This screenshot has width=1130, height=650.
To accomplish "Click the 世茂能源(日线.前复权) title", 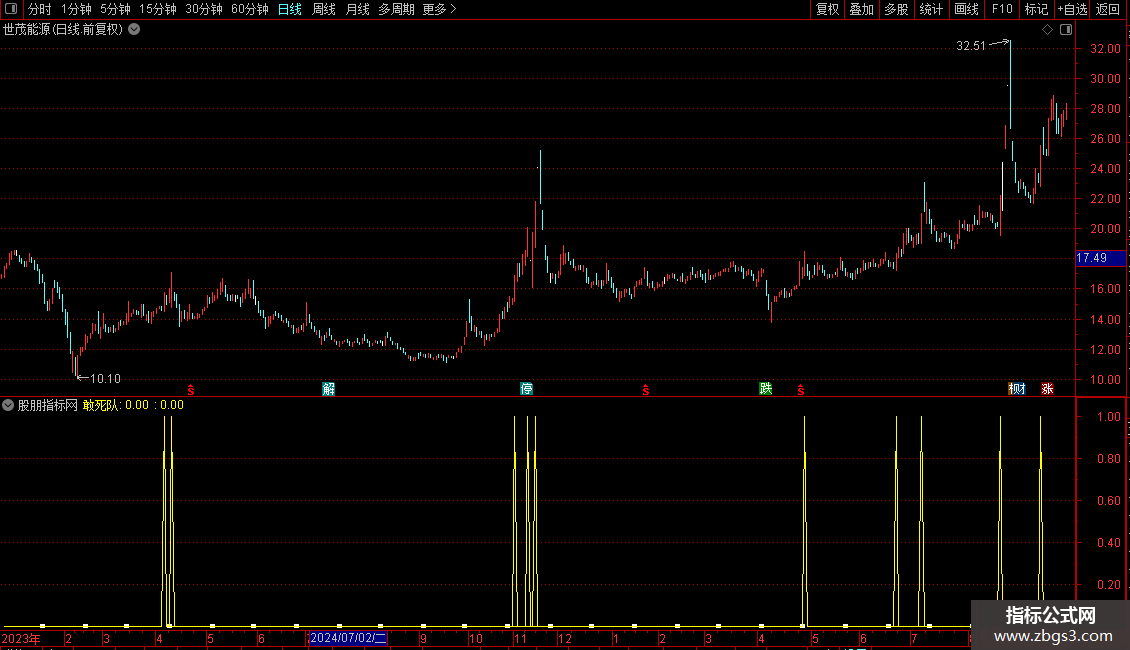I will (x=63, y=30).
